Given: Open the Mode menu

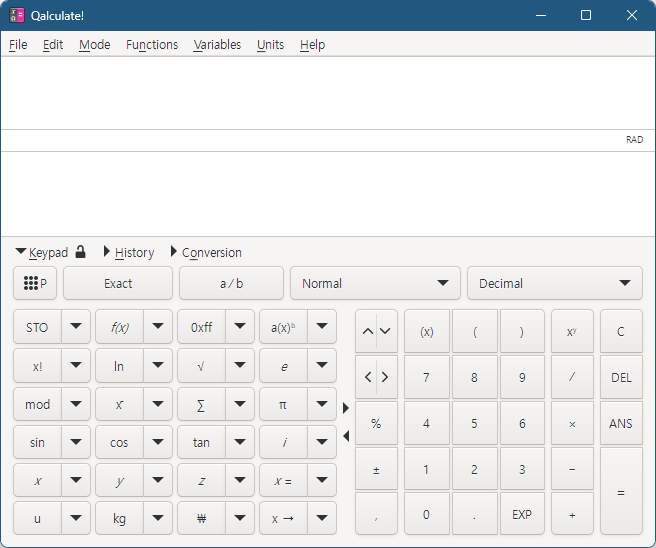Looking at the screenshot, I should [x=95, y=44].
